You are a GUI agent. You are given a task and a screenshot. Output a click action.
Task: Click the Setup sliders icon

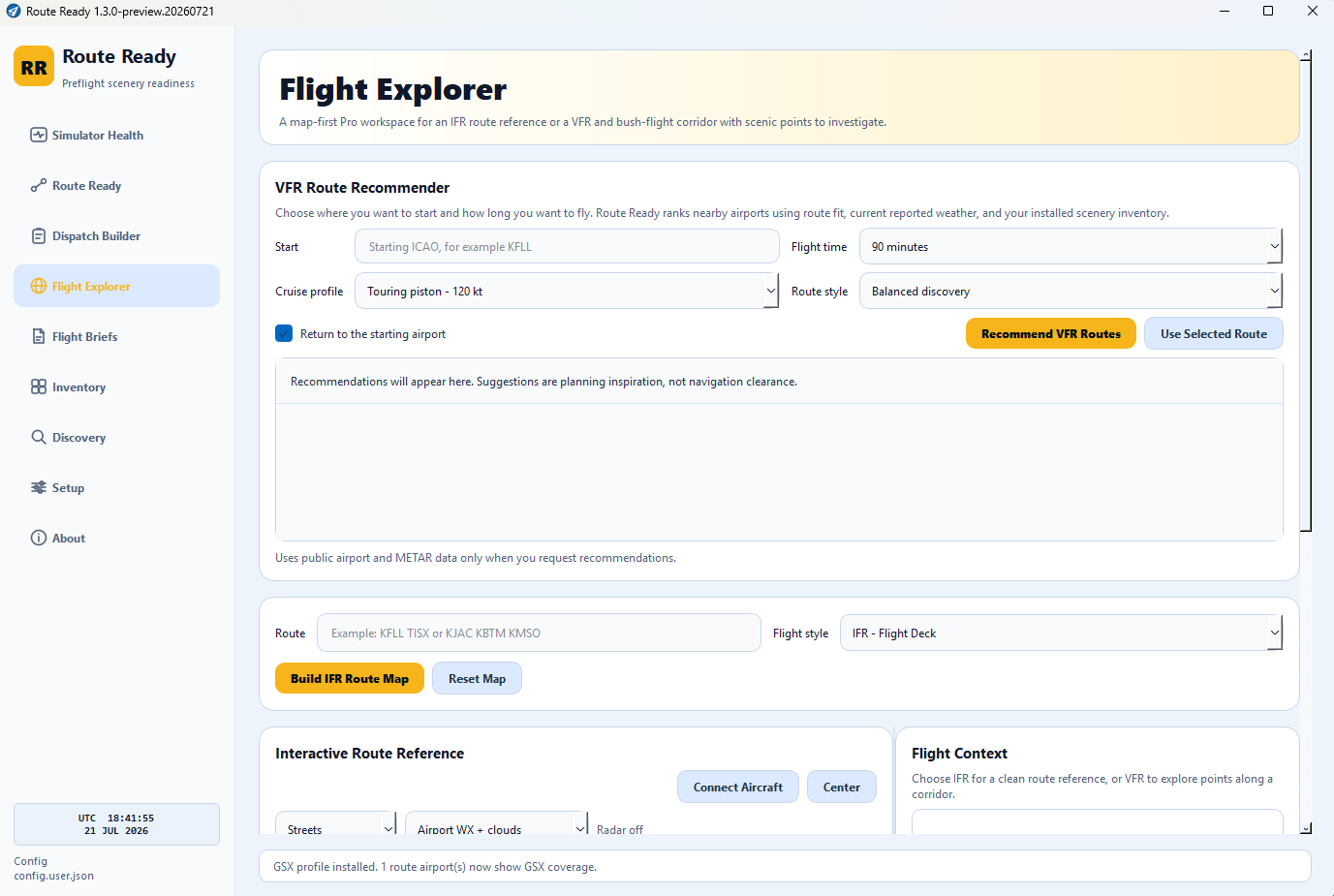tap(39, 487)
